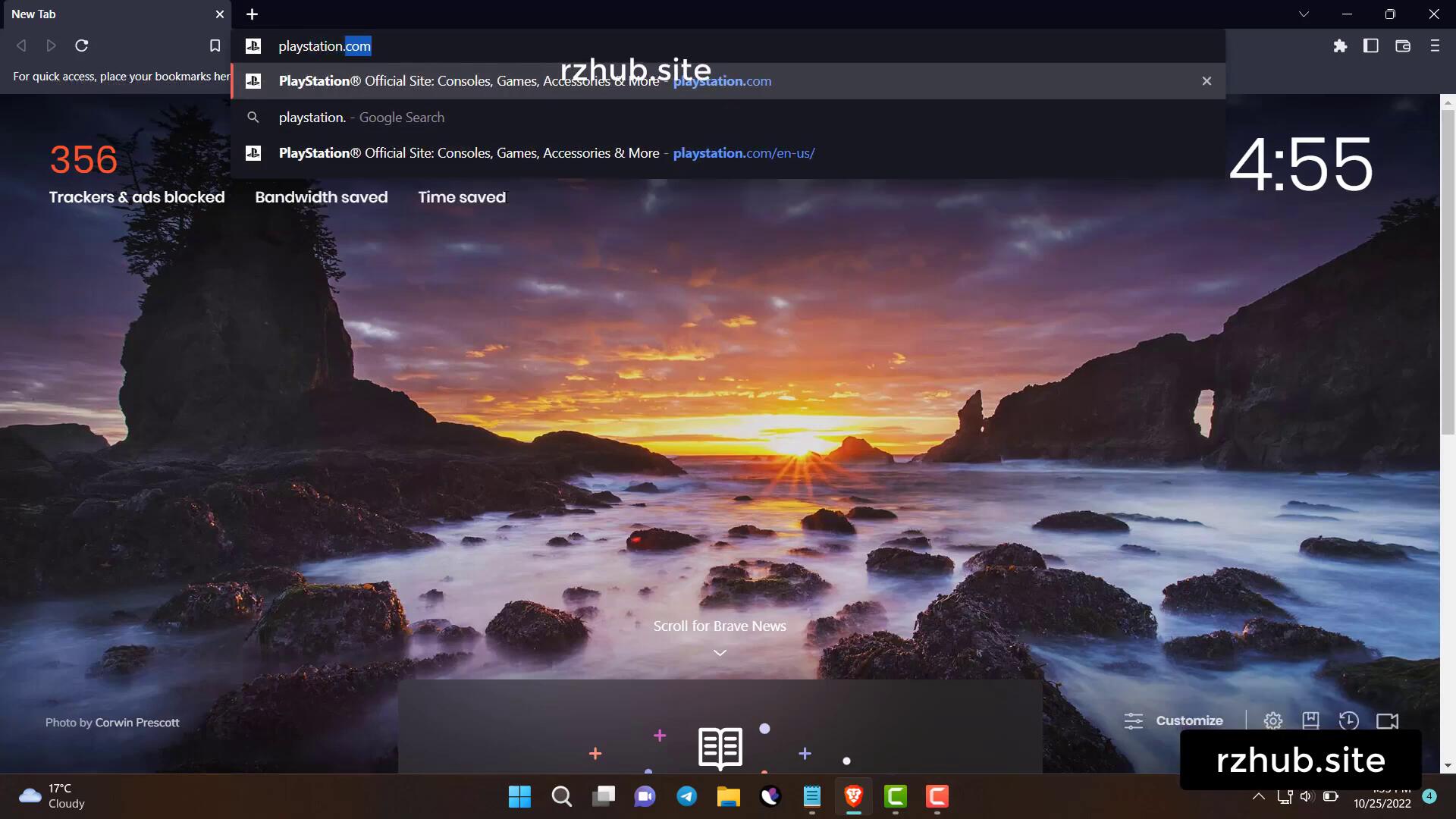Toggle the sidebar panel icon
This screenshot has width=1456, height=819.
click(x=1370, y=46)
